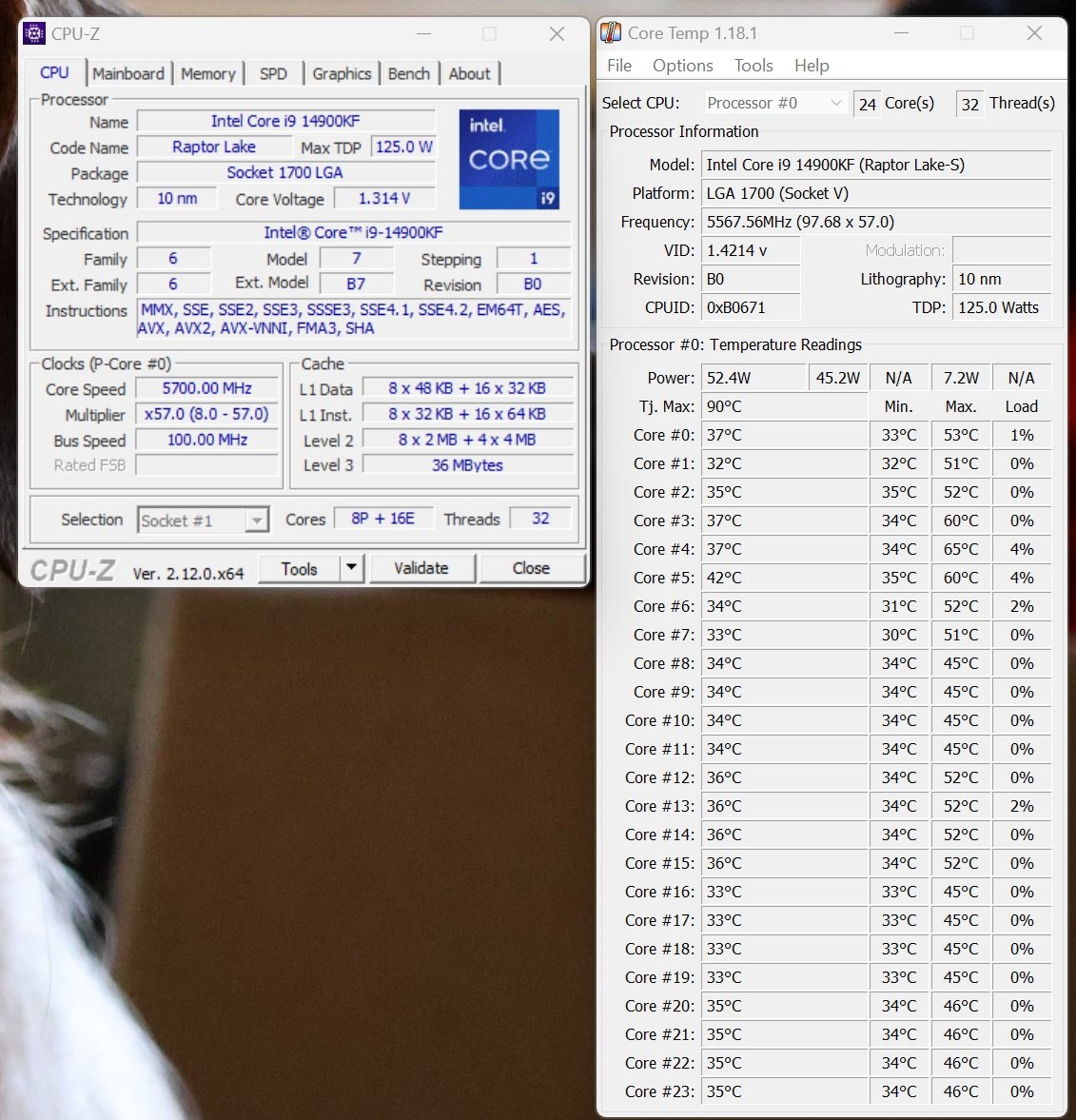
Task: Click the Max TDP value '125.0 W' in CPU-Z
Action: pyautogui.click(x=403, y=147)
